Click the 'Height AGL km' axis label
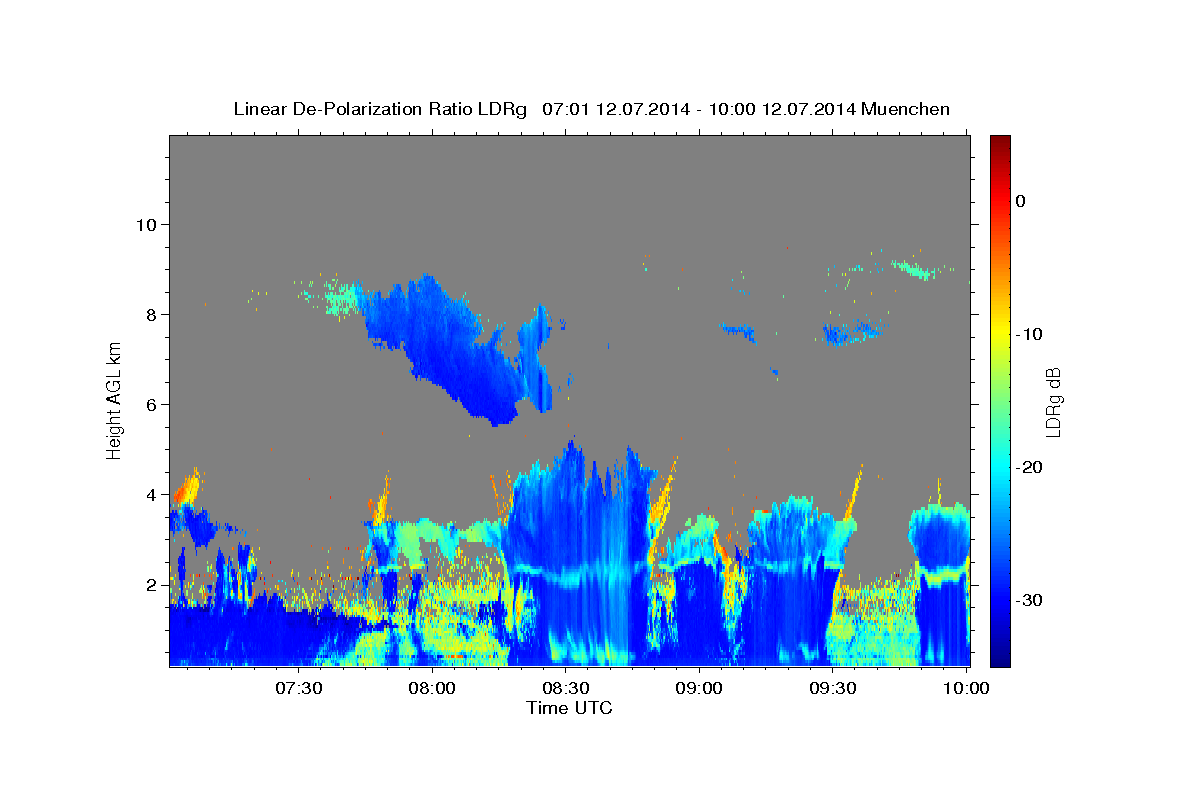This screenshot has width=1200, height=800. [x=114, y=400]
